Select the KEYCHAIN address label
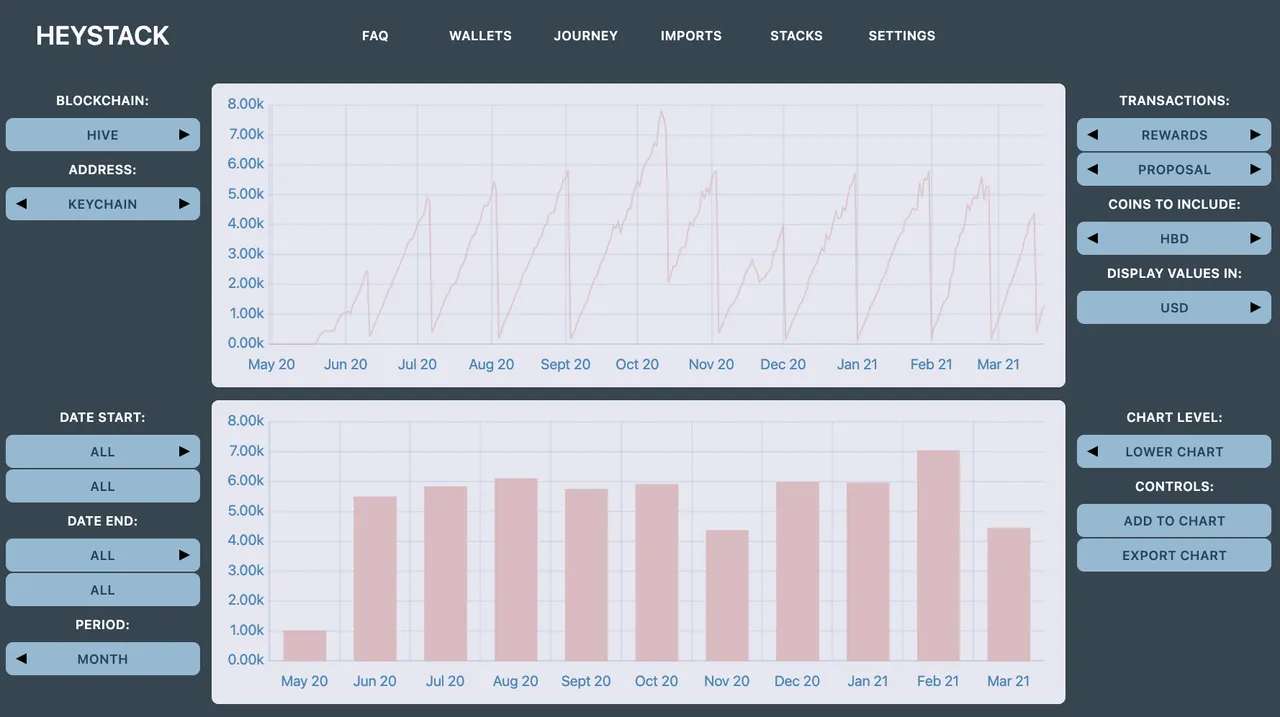1280x717 pixels. (x=103, y=204)
